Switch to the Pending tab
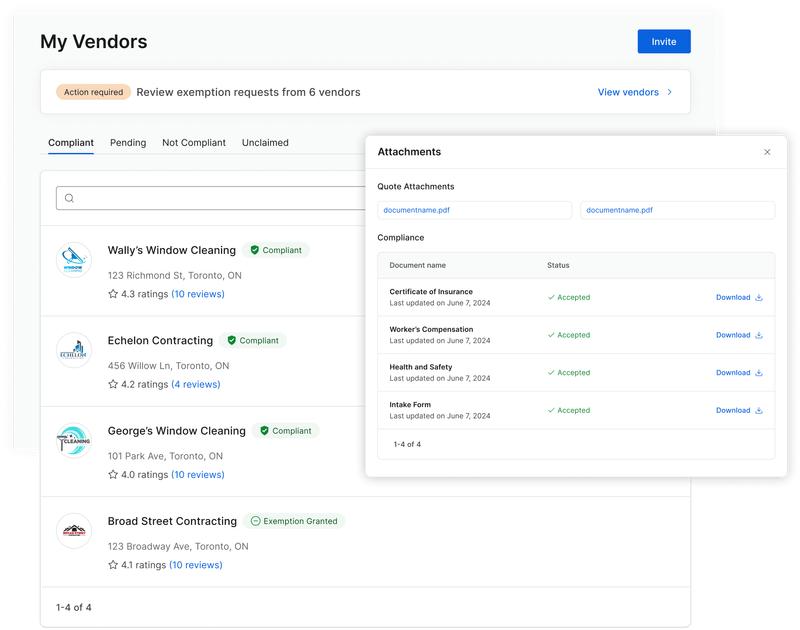 pos(128,142)
